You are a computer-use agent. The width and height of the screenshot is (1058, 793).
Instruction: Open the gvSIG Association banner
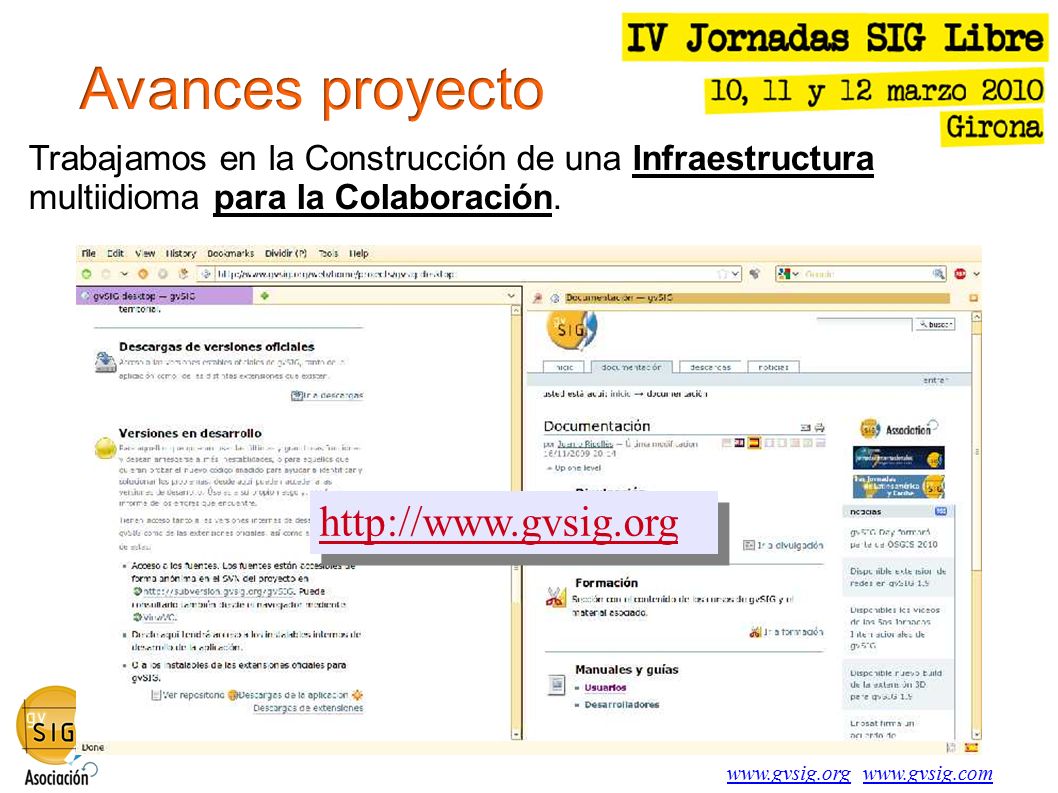[899, 429]
